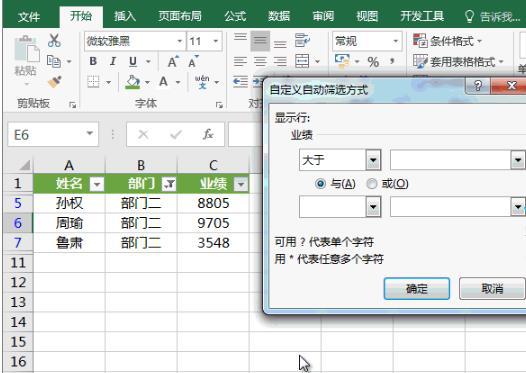Expand the second condition operator dropdown
This screenshot has width=526, height=373.
373,207
